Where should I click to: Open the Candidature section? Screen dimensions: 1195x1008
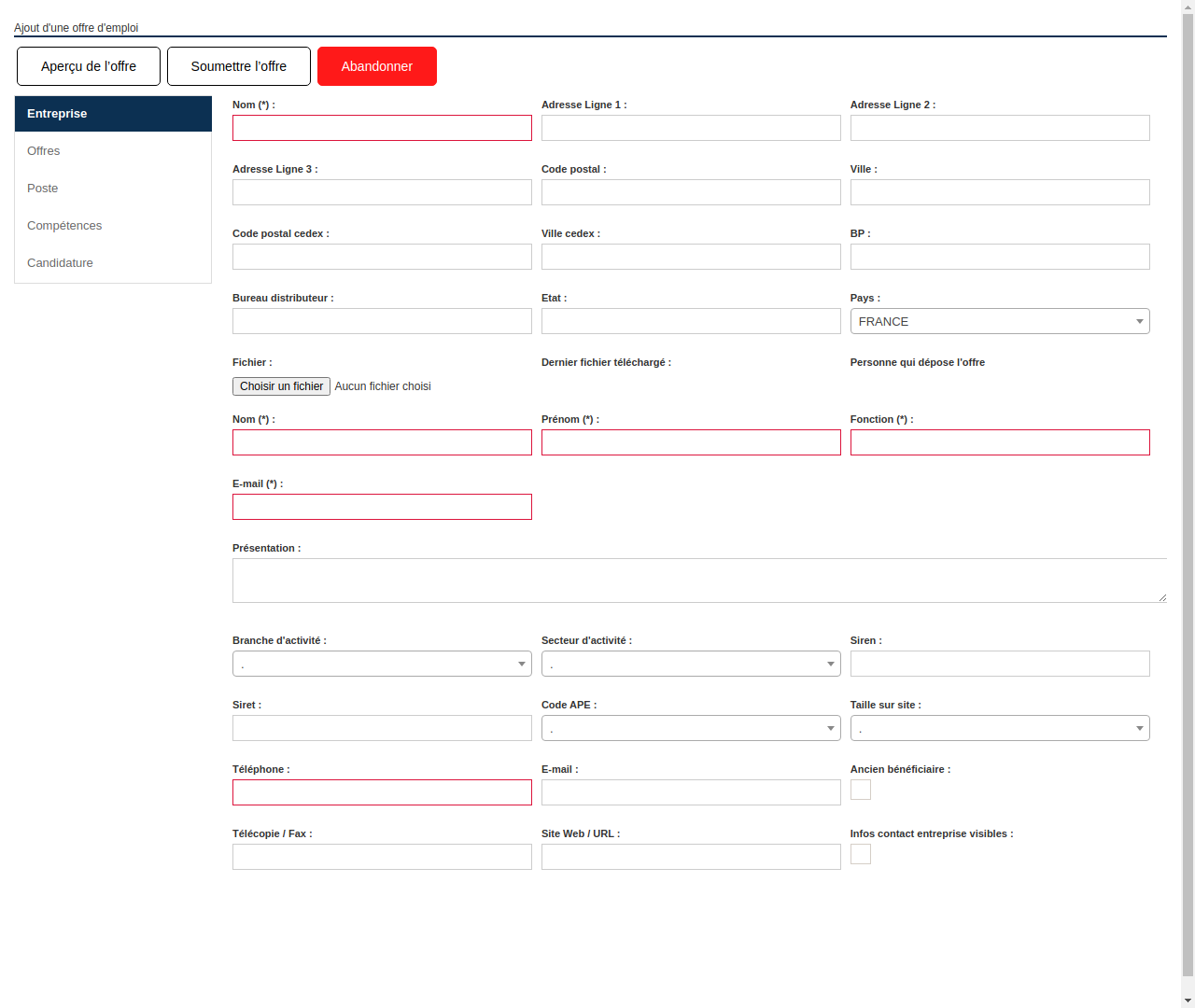click(x=60, y=262)
